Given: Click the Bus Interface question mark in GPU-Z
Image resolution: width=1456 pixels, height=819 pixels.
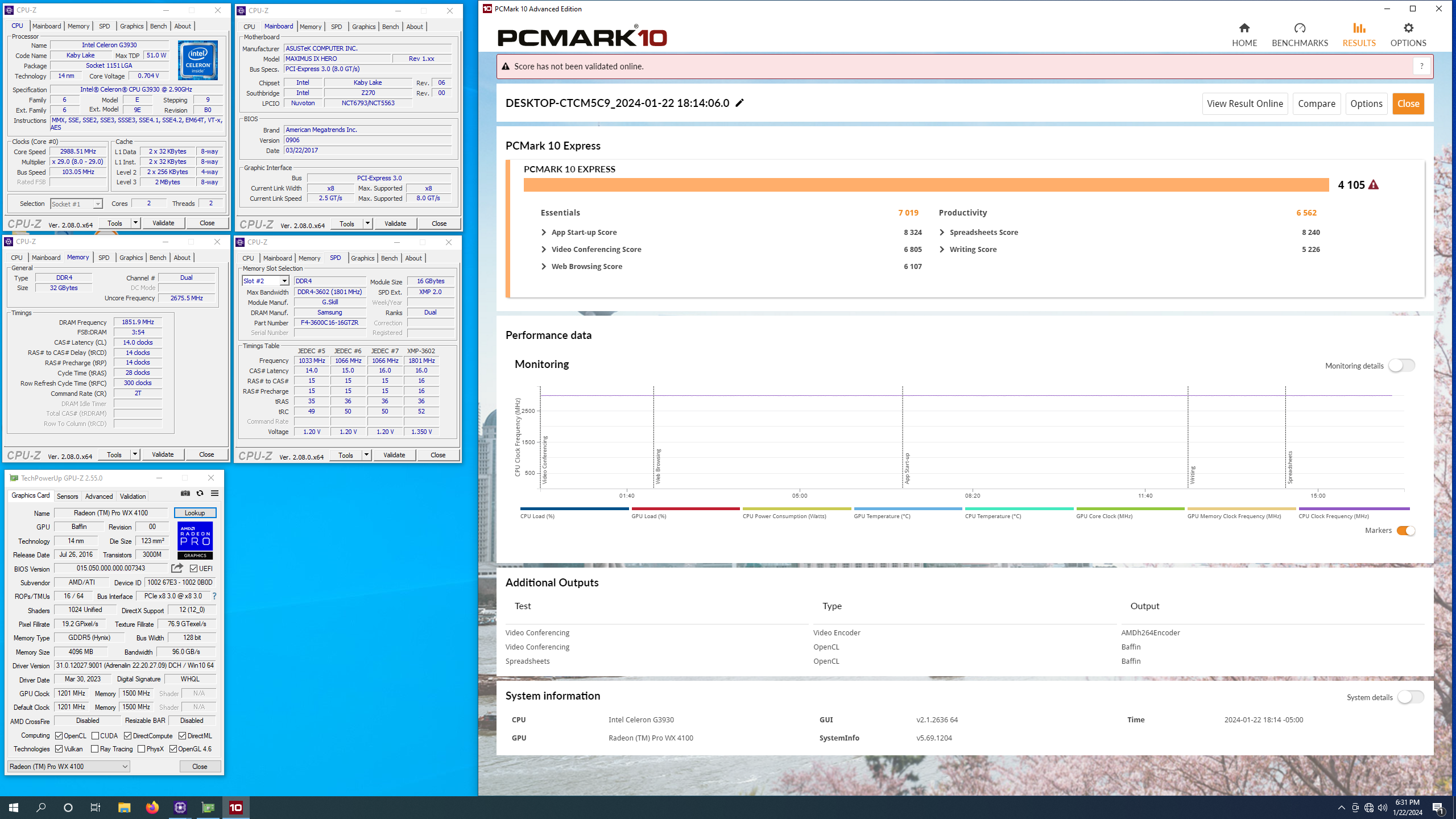Looking at the screenshot, I should pyautogui.click(x=214, y=596).
